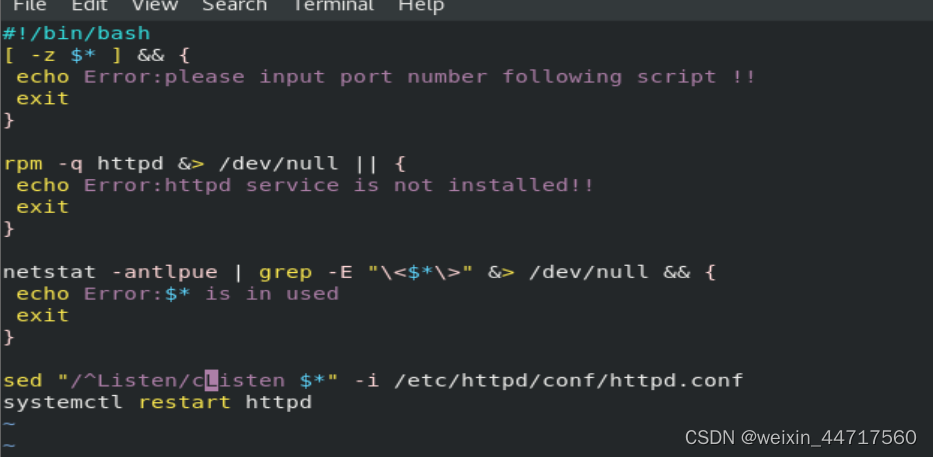This screenshot has width=933, height=457.
Task: Click 'httpd service is not installed!!' text
Action: [379, 185]
